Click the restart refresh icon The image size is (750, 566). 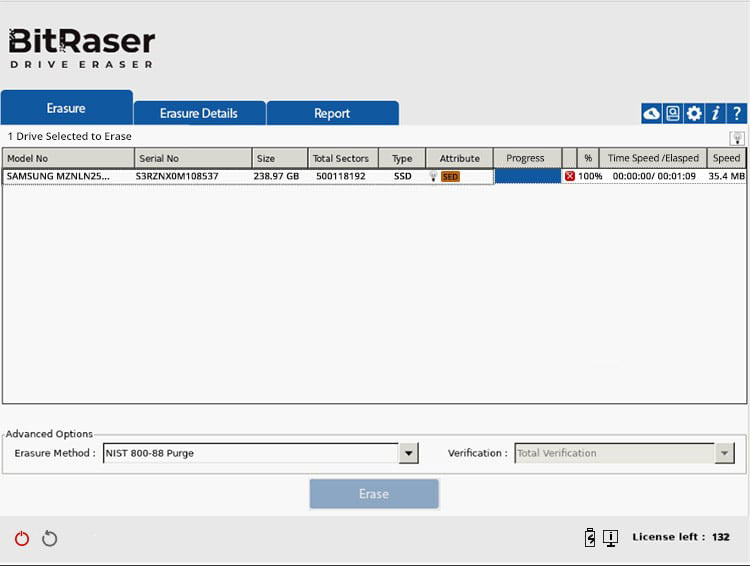[x=49, y=539]
